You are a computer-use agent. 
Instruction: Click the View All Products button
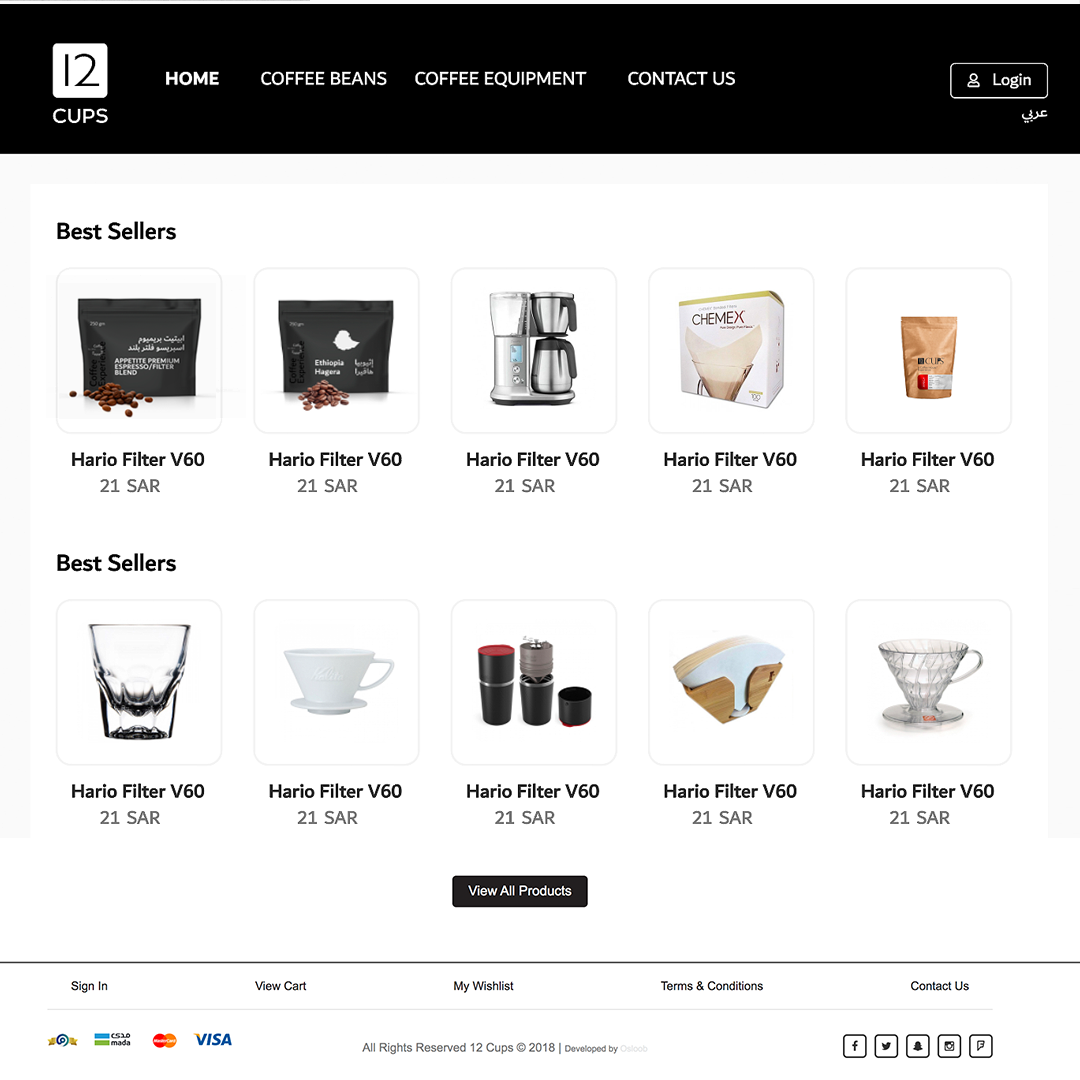pos(520,891)
